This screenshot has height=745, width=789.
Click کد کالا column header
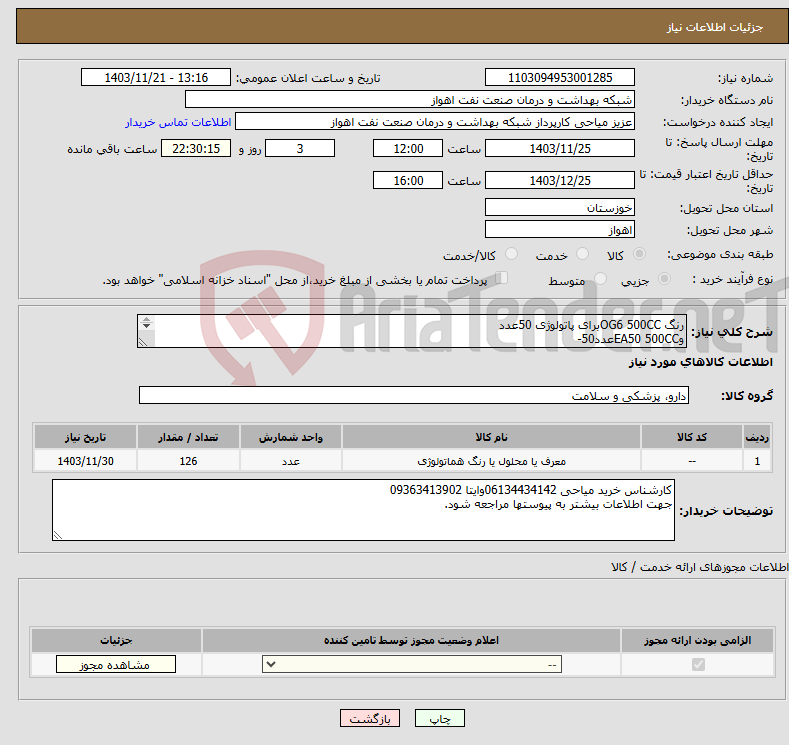point(692,437)
